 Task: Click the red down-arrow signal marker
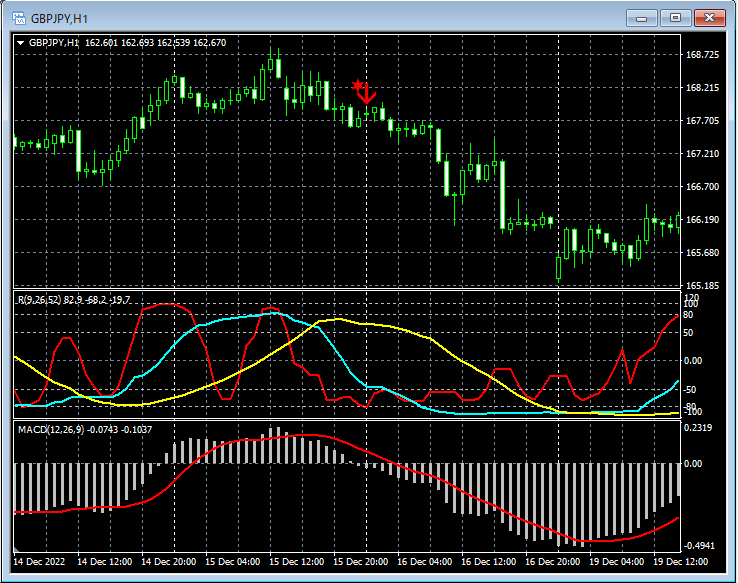pos(367,96)
